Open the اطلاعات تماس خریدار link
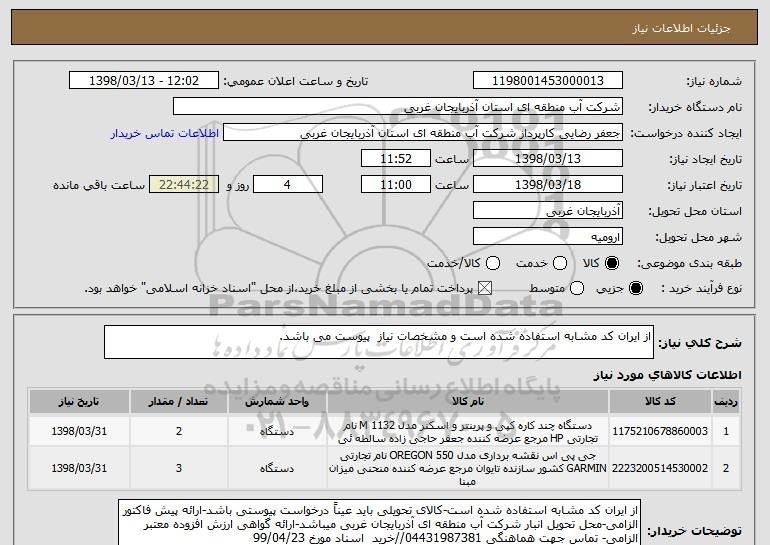Screen dimensions: 770x545 pyautogui.click(x=165, y=133)
